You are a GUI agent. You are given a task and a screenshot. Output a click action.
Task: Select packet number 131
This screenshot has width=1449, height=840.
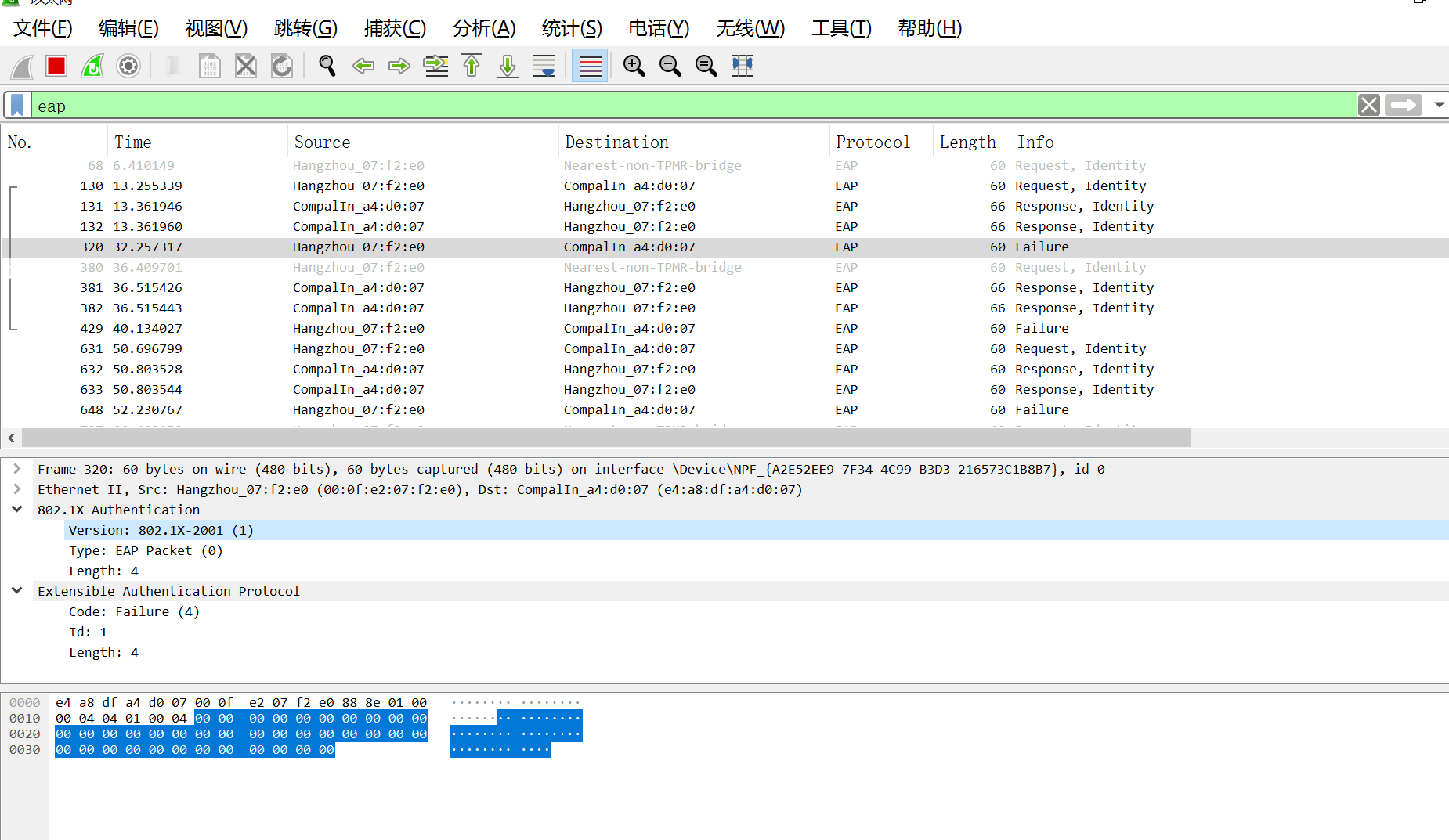(x=724, y=206)
